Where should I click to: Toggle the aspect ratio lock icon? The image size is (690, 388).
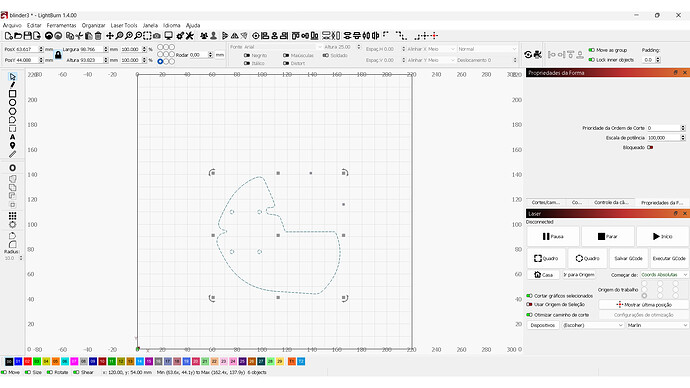pyautogui.click(x=58, y=55)
